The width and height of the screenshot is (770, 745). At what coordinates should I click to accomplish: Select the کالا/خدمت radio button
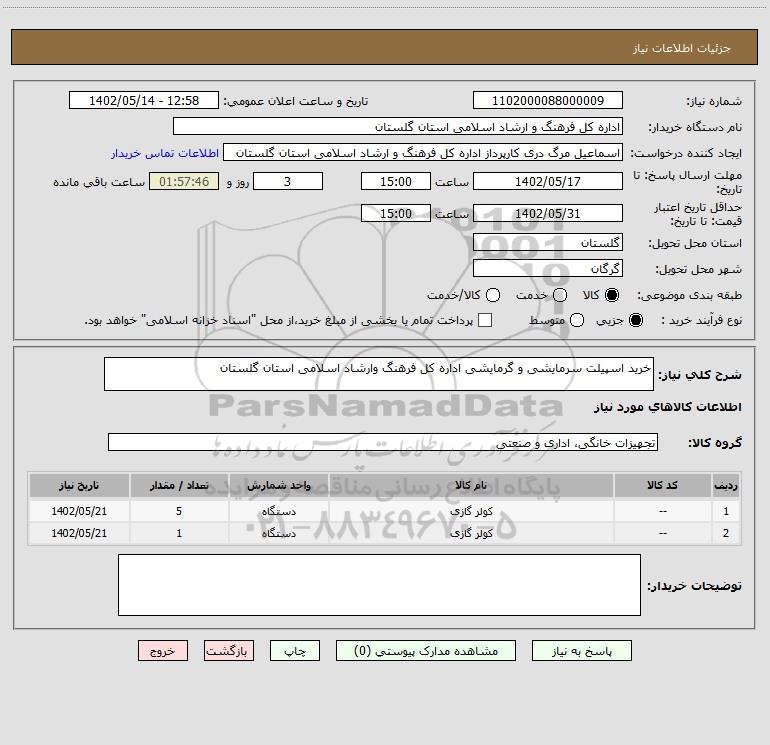pos(493,295)
